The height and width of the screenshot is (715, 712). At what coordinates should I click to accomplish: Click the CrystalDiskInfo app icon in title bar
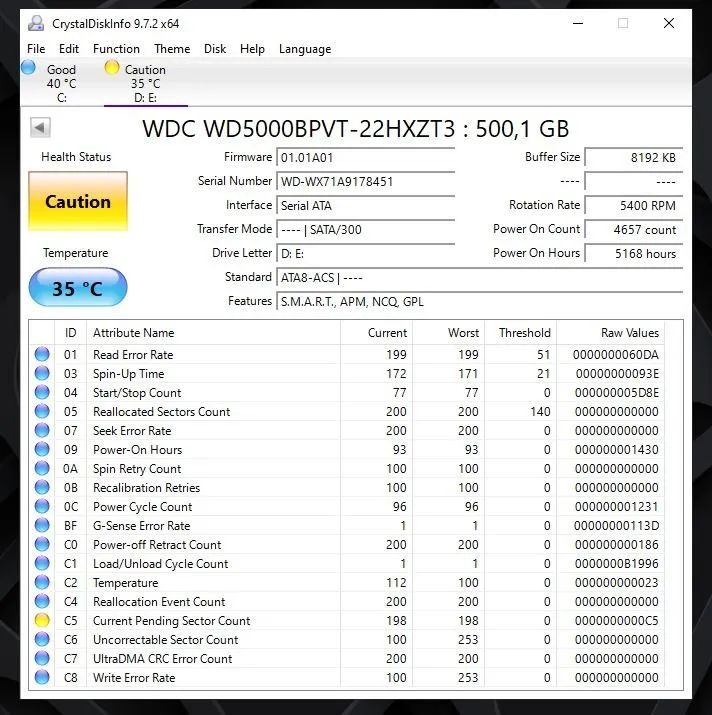(36, 23)
